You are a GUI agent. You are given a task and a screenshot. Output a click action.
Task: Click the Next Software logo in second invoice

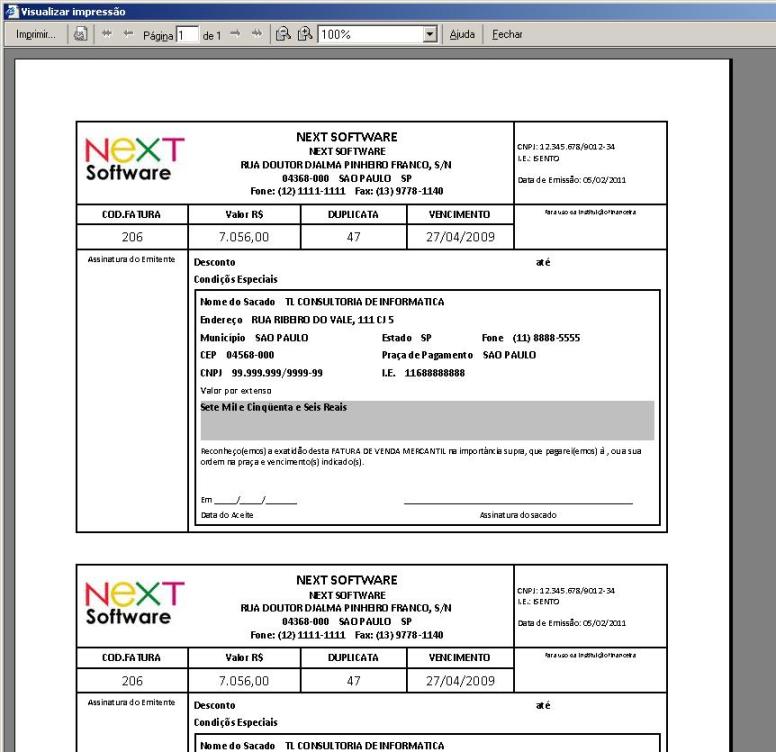coord(134,603)
